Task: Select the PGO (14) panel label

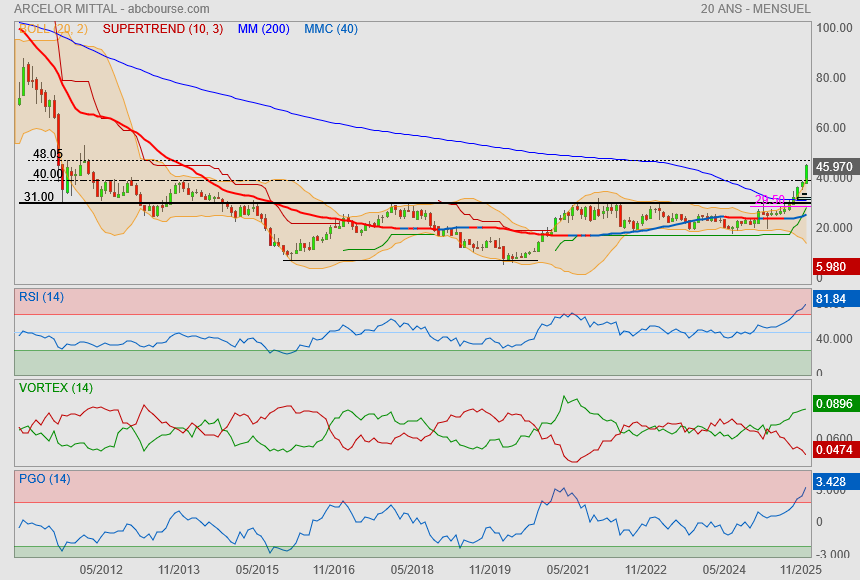Action: coord(44,479)
